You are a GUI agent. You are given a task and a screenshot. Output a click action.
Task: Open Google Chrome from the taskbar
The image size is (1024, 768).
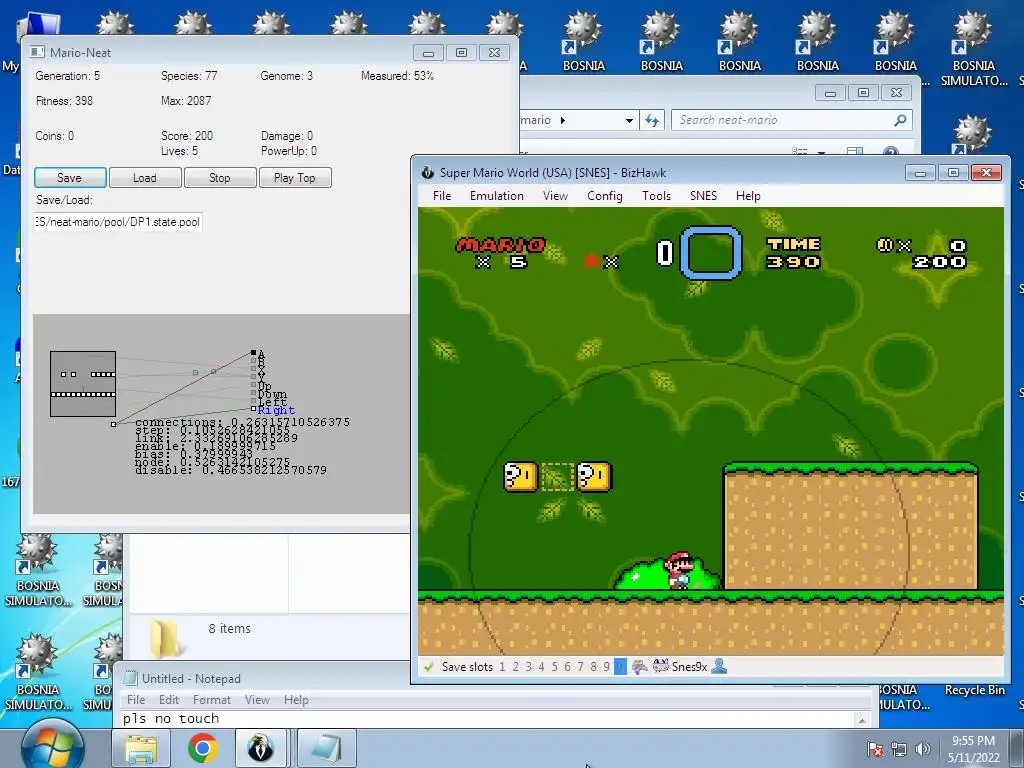tap(202, 748)
